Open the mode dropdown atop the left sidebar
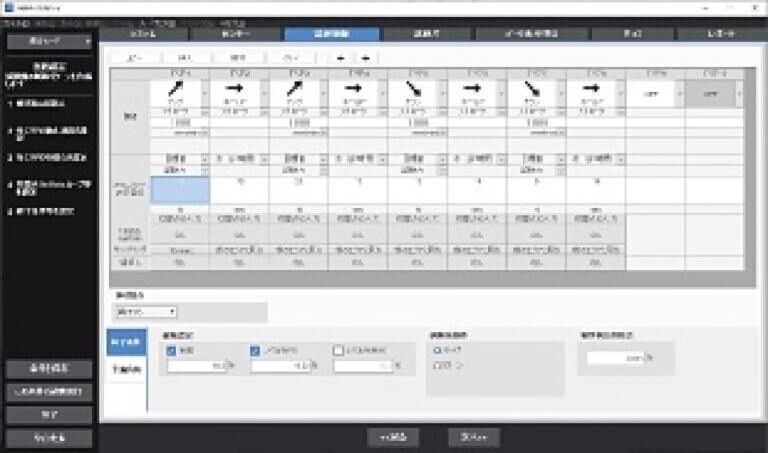 pyautogui.click(x=50, y=42)
